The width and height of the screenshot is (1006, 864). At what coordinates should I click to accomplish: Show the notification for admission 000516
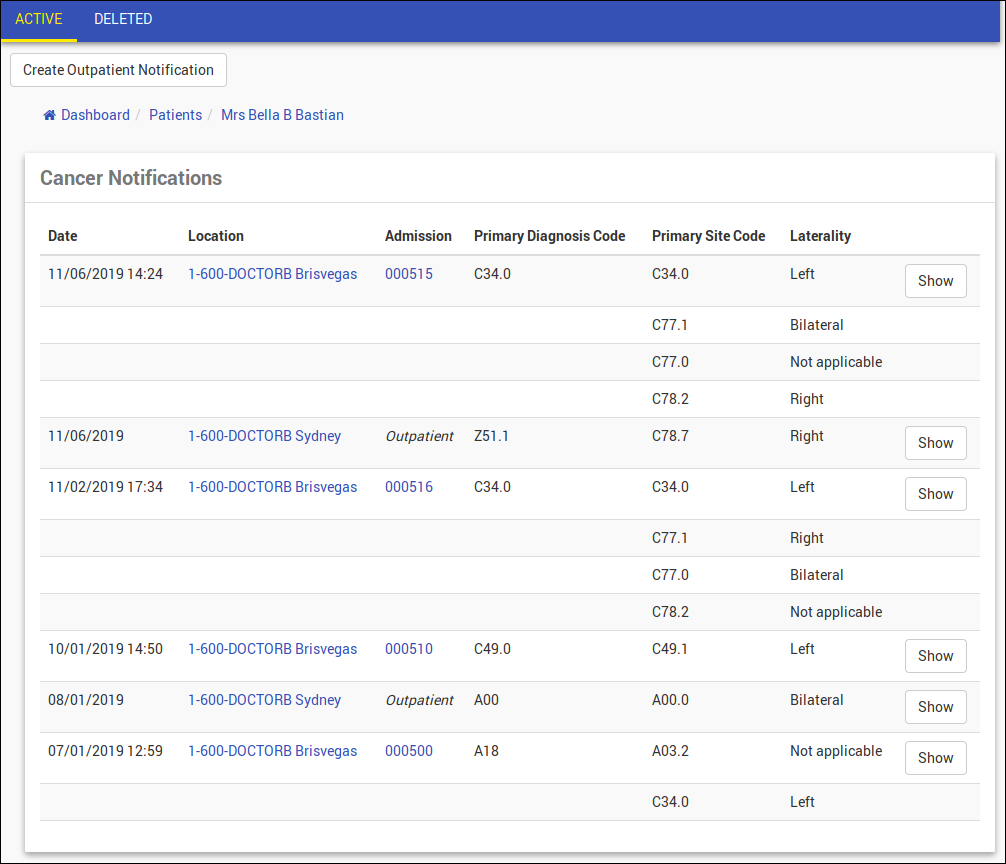[x=935, y=494]
